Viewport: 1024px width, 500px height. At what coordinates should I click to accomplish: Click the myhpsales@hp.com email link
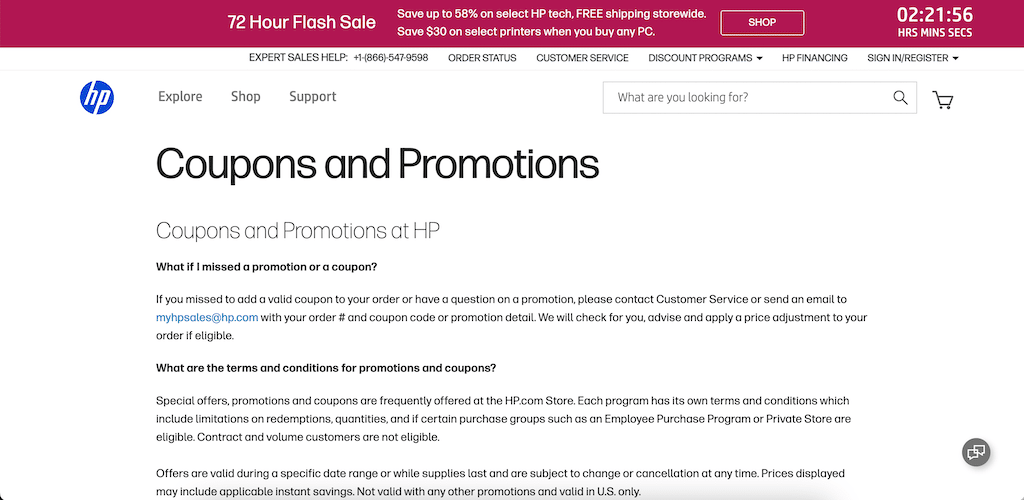click(207, 317)
